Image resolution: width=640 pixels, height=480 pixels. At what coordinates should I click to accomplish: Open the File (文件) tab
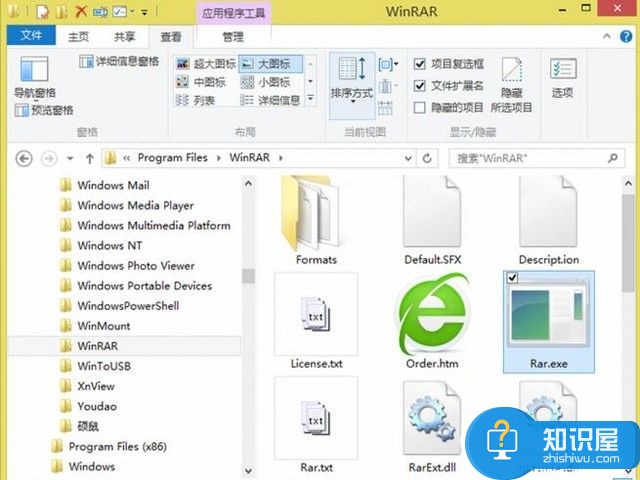point(31,35)
